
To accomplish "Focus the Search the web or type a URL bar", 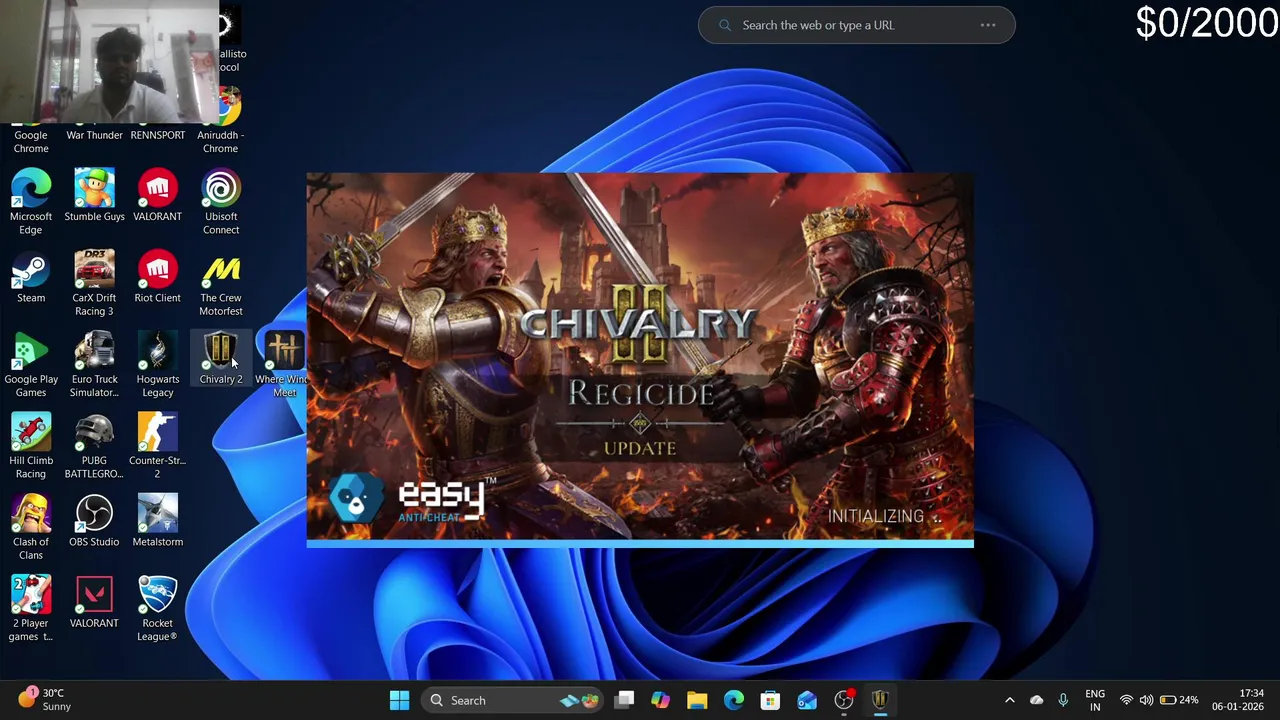I will [856, 25].
